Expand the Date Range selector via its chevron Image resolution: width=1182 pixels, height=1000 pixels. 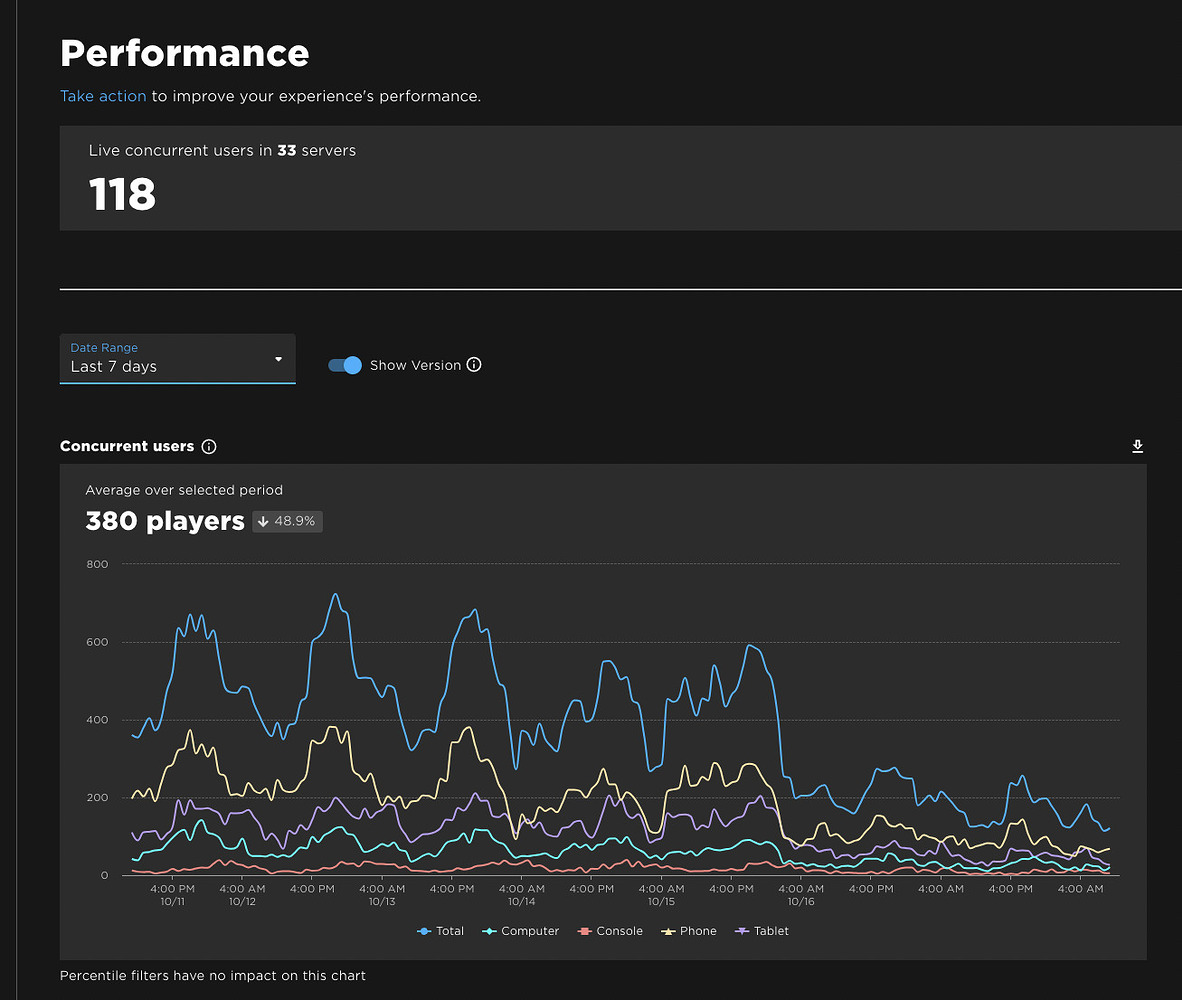point(279,359)
